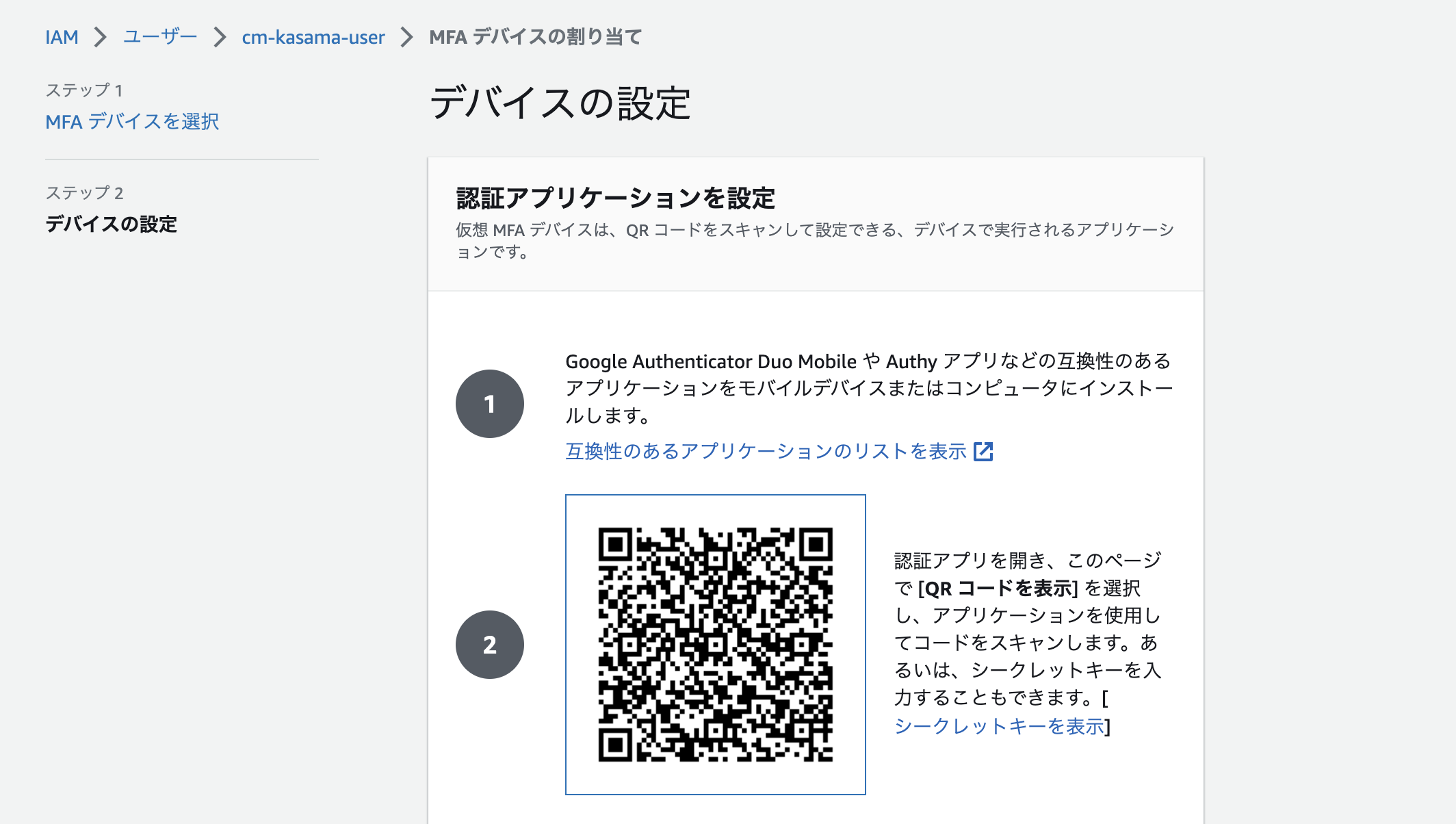1456x824 pixels.
Task: Click ステップ 1 label
Action: pyautogui.click(x=84, y=90)
